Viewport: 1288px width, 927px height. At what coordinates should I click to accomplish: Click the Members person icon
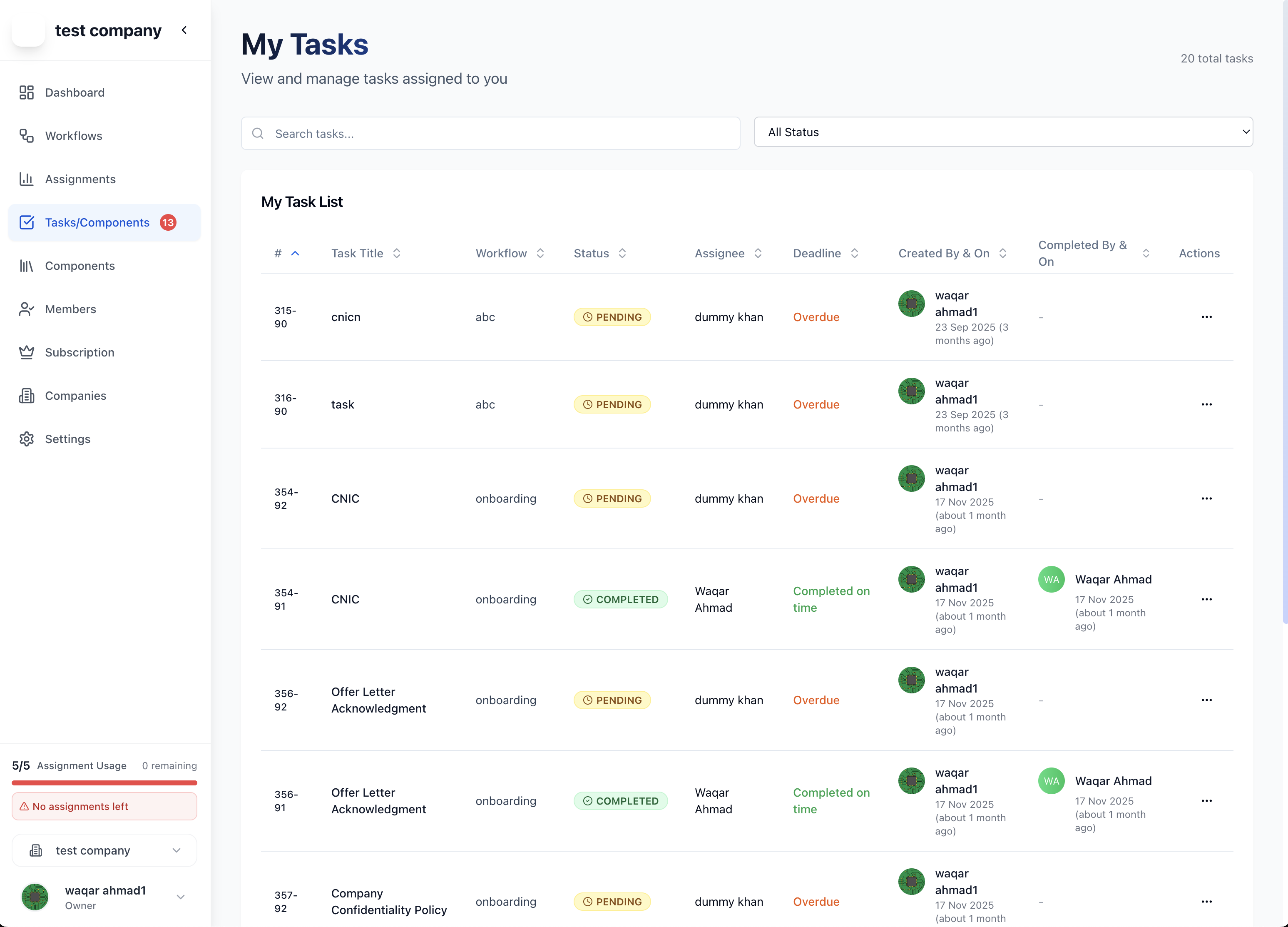27,309
